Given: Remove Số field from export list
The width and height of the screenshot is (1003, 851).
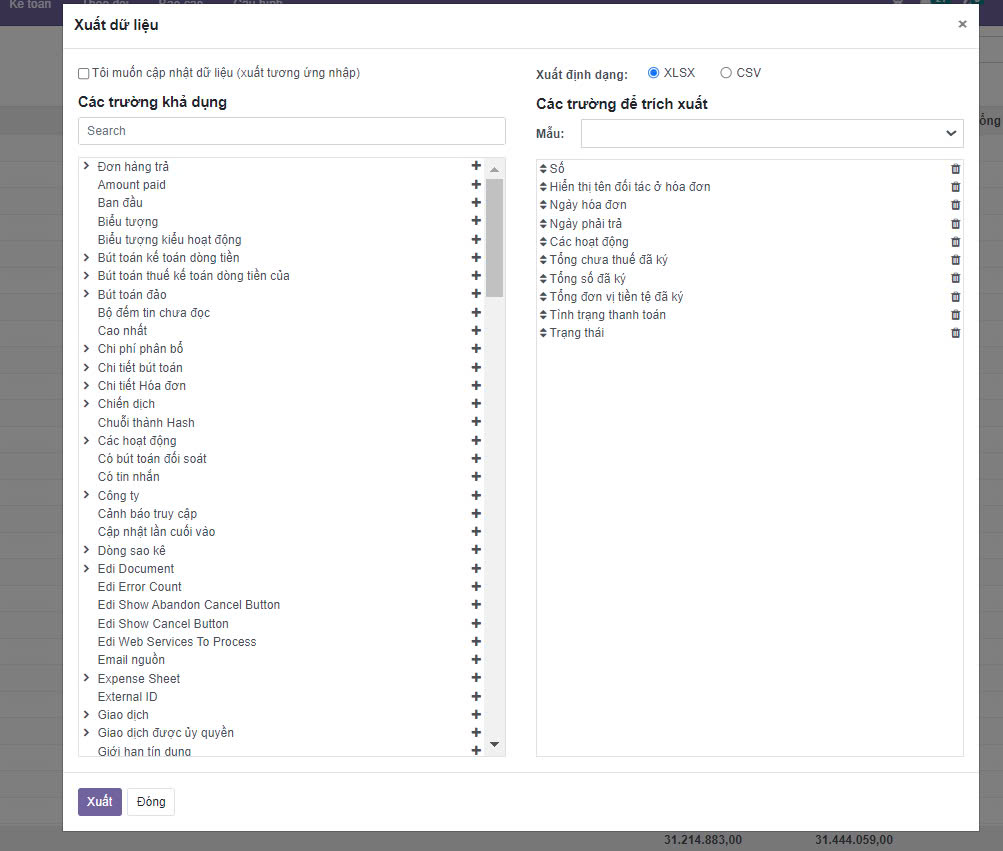Looking at the screenshot, I should pos(955,169).
